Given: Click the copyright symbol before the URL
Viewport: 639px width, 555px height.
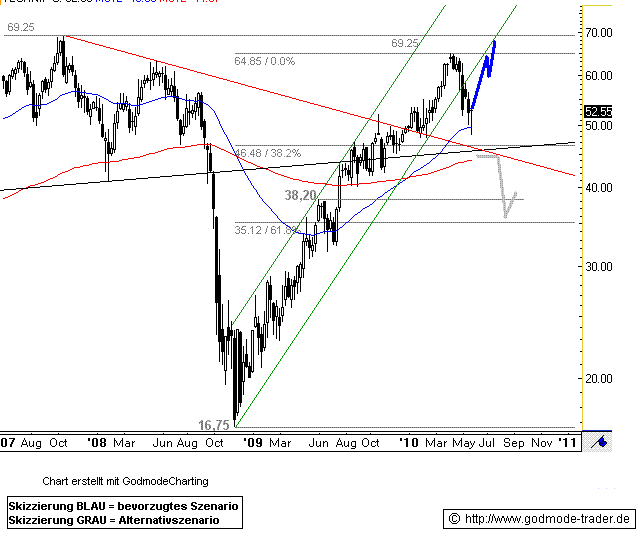Looking at the screenshot, I should coord(455,518).
